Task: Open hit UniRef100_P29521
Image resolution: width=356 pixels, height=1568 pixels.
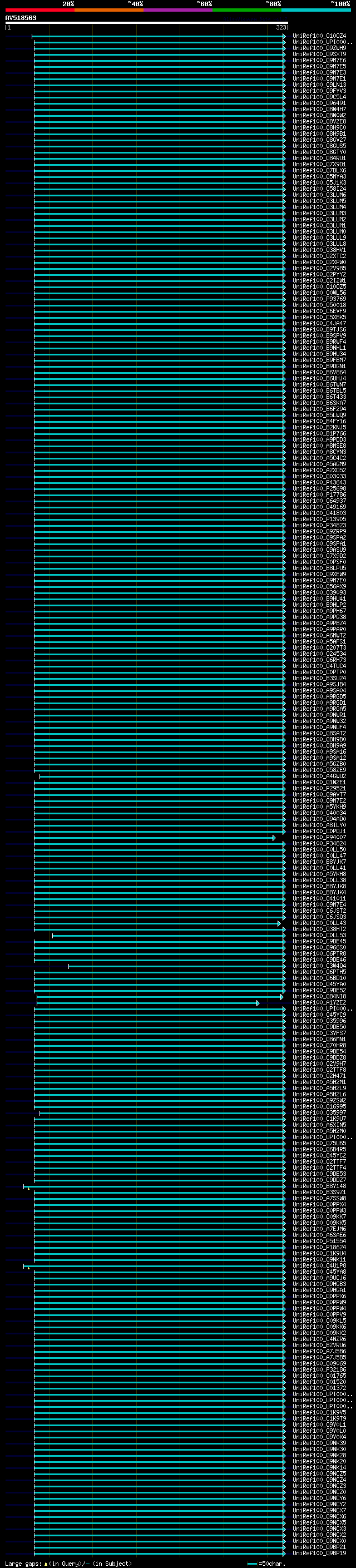Action: point(319,788)
